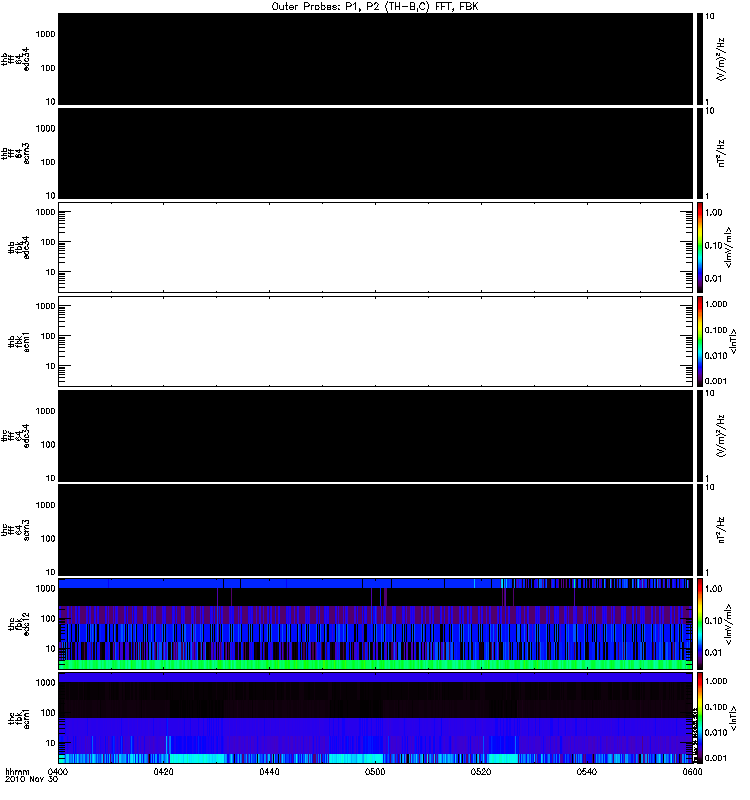Click the thc fff 64 scm3 panel label
750x800 pixels.
pyautogui.click(x=15, y=530)
